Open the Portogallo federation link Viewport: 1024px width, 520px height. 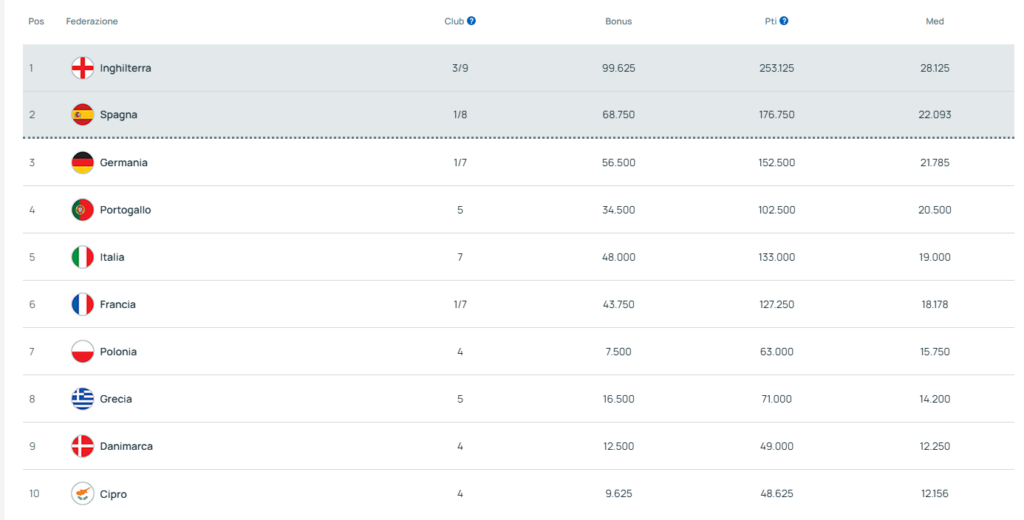pos(125,210)
